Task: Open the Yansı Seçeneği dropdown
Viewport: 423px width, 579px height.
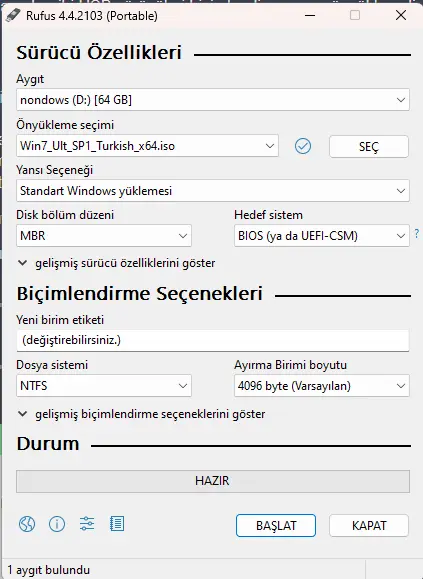Action: point(213,191)
